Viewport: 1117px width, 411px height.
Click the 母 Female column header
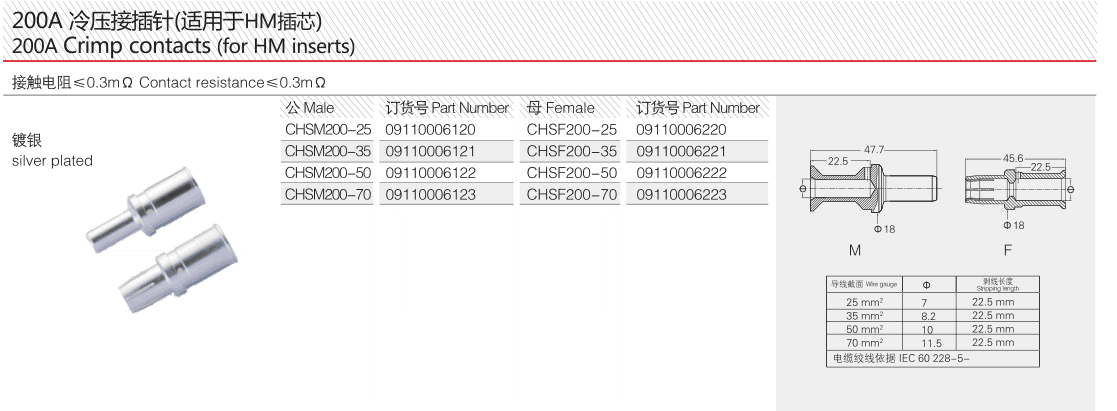561,108
